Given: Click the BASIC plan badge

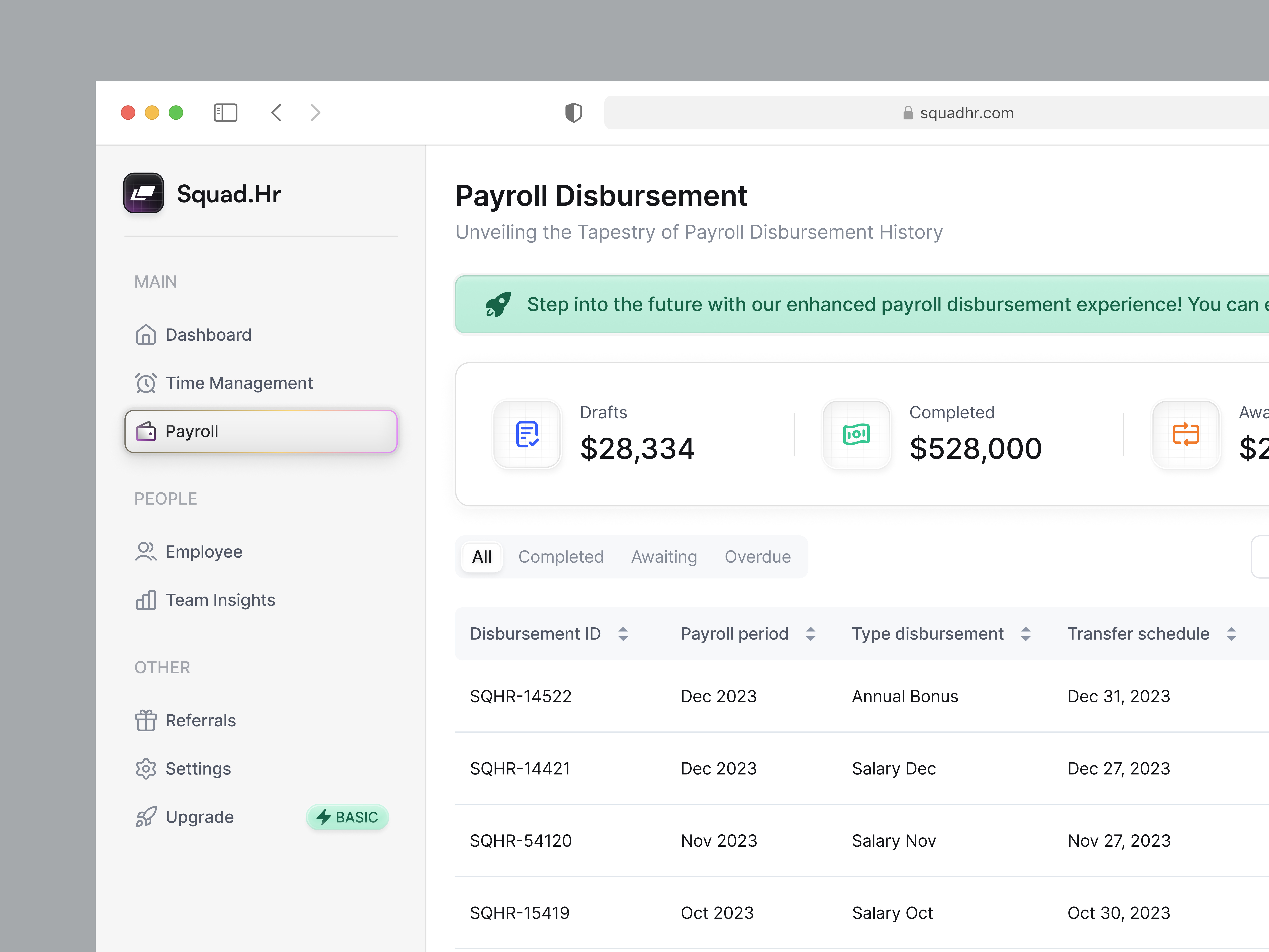Looking at the screenshot, I should tap(347, 817).
